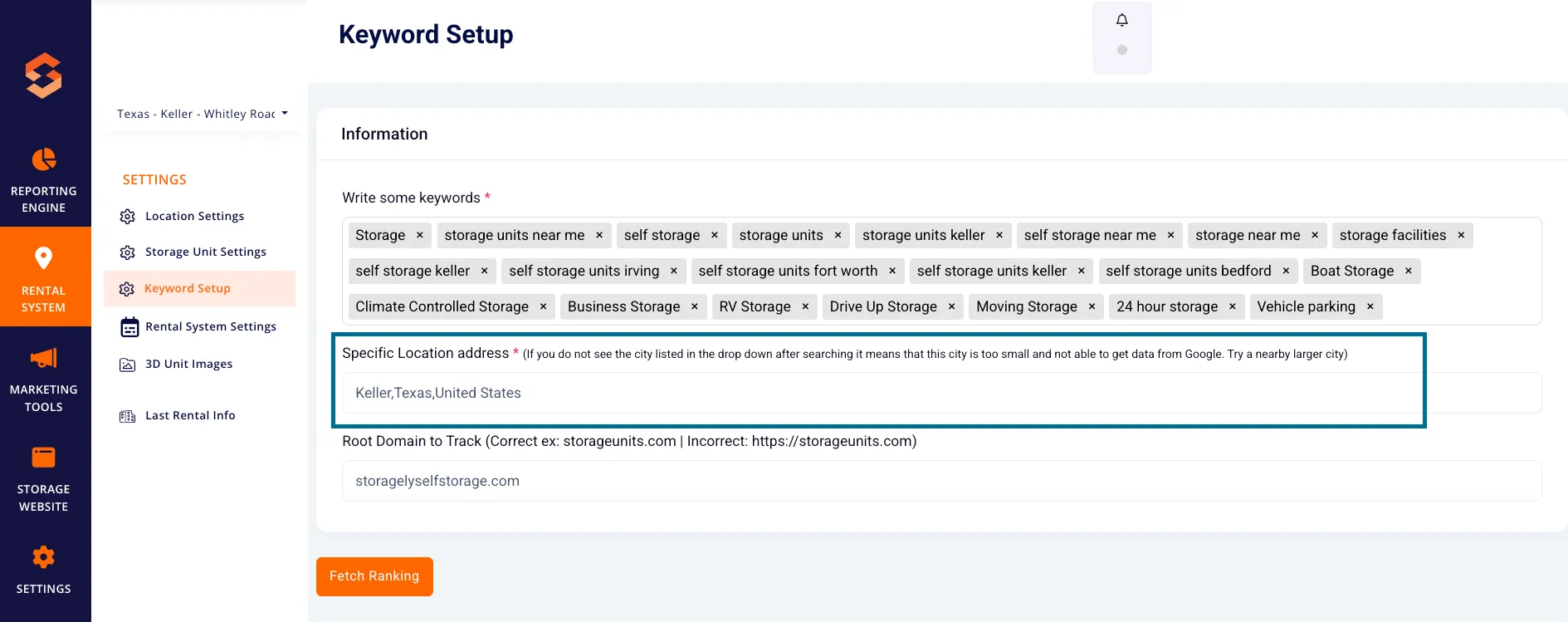The width and height of the screenshot is (1568, 622).
Task: Click the Root Domain to Track field
Action: pyautogui.click(x=941, y=481)
